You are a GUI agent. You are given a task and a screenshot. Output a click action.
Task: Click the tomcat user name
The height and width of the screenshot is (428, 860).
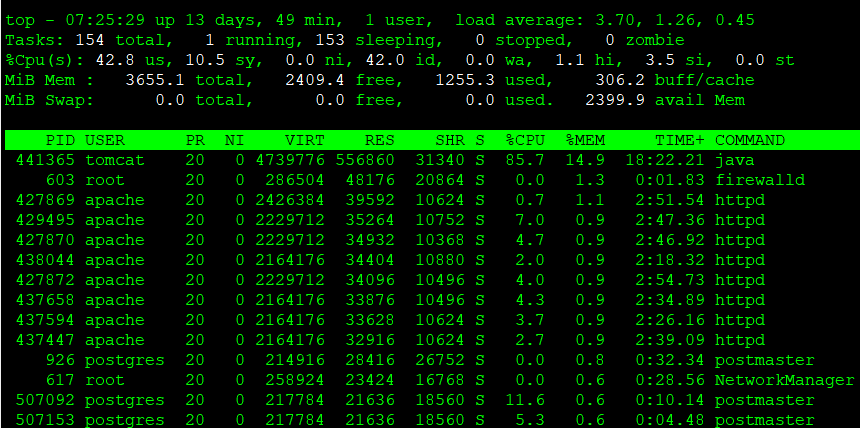tap(115, 160)
